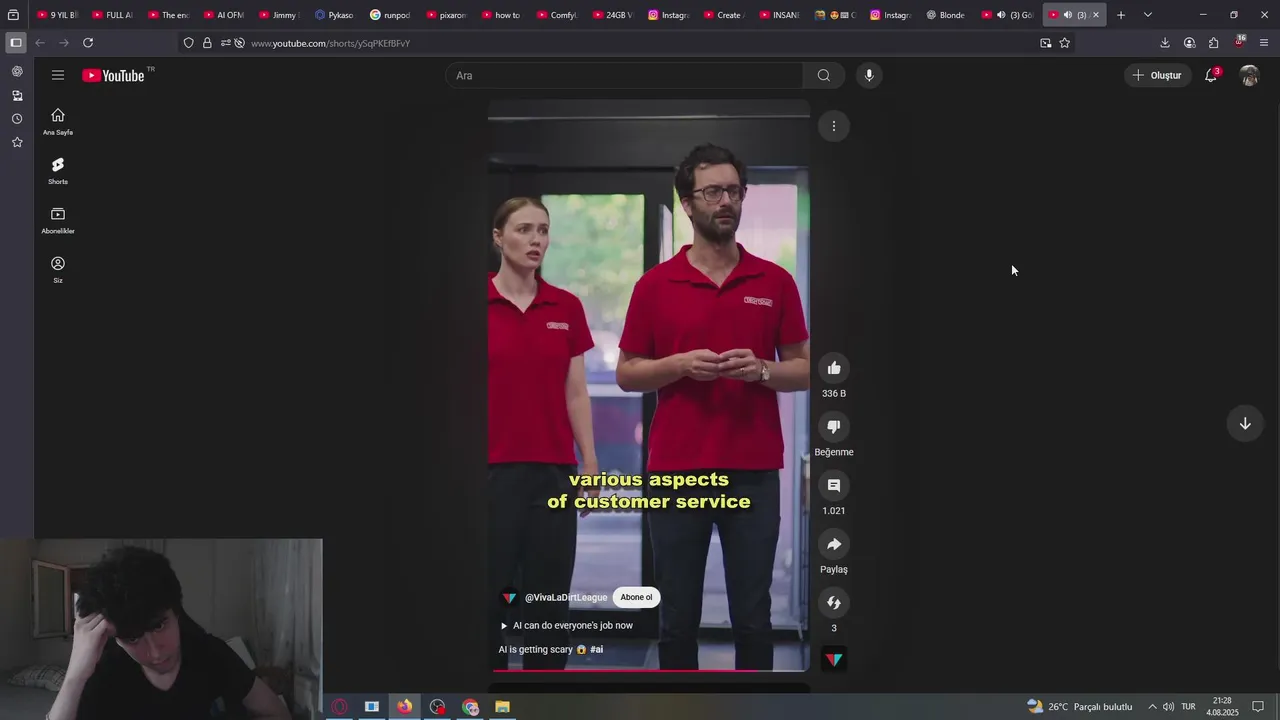Screen dimensions: 1280x720
Task: Open Ana Sayfa in the sidebar
Action: click(58, 121)
